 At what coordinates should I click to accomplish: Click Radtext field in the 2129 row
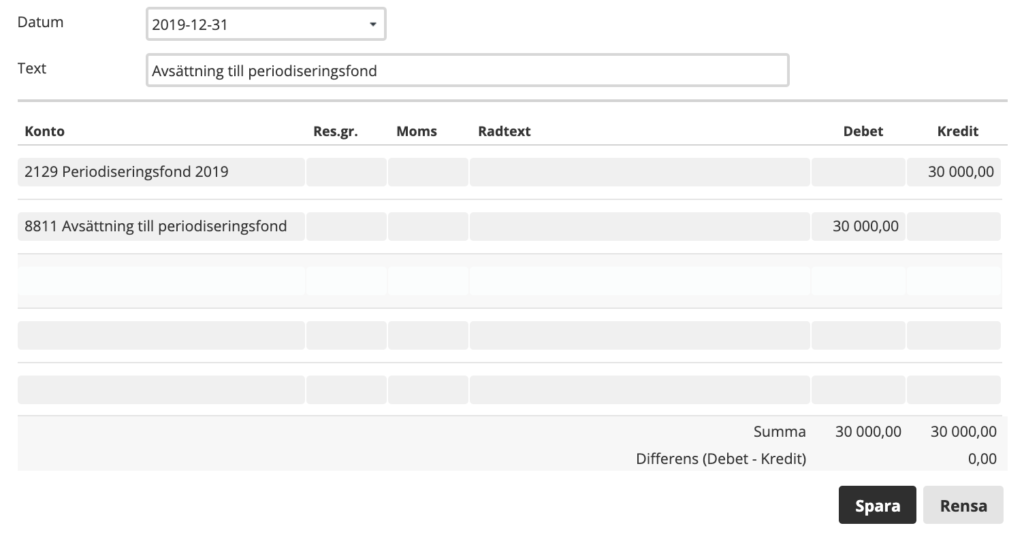[x=640, y=172]
